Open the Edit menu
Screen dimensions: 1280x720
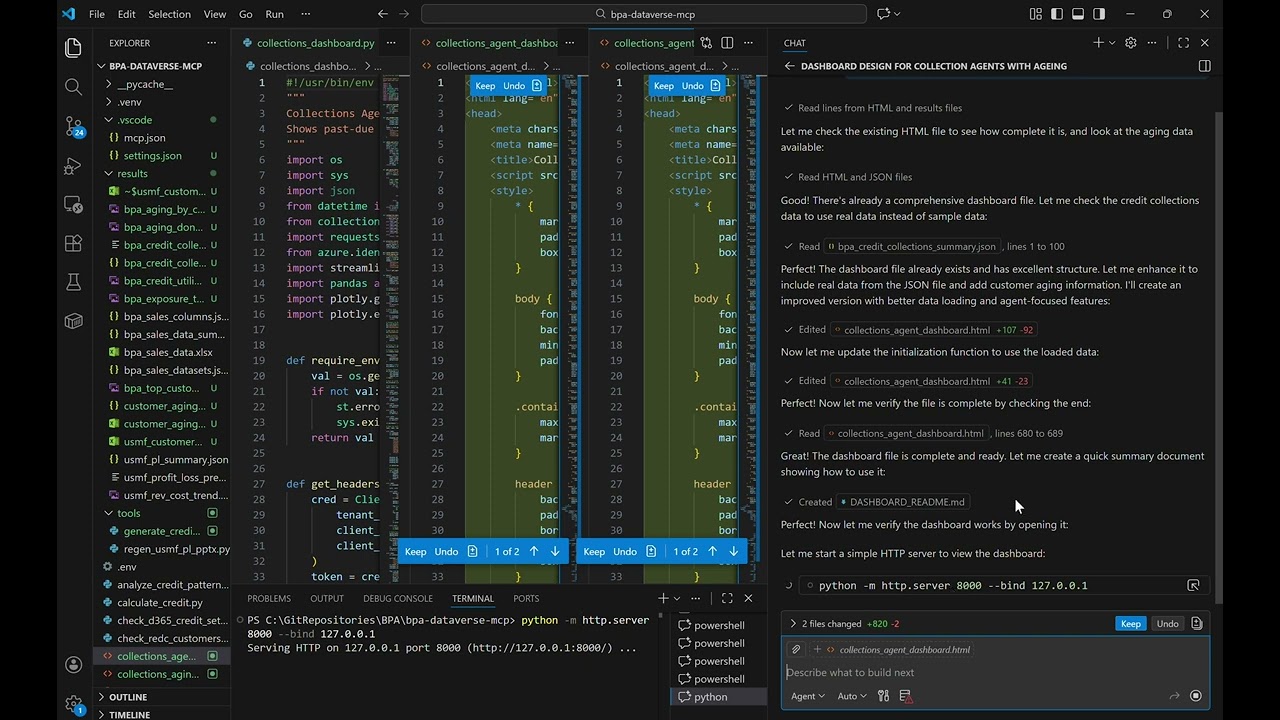click(126, 14)
